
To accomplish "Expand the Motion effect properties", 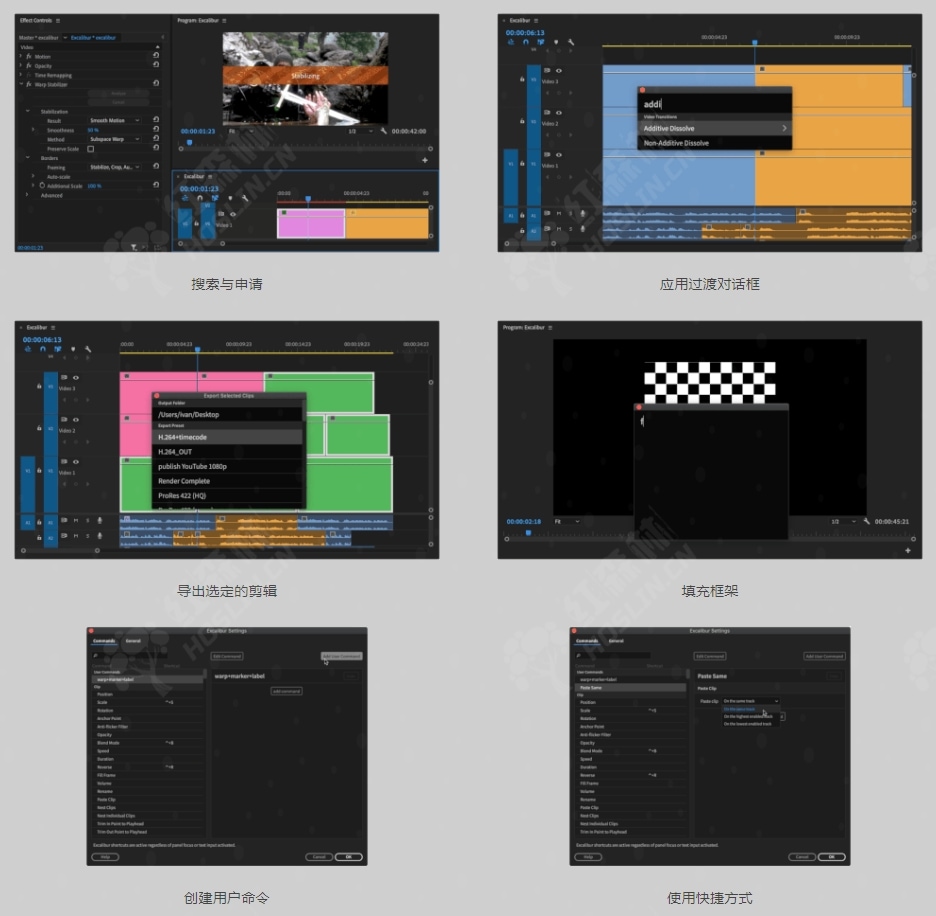I will tap(21, 56).
